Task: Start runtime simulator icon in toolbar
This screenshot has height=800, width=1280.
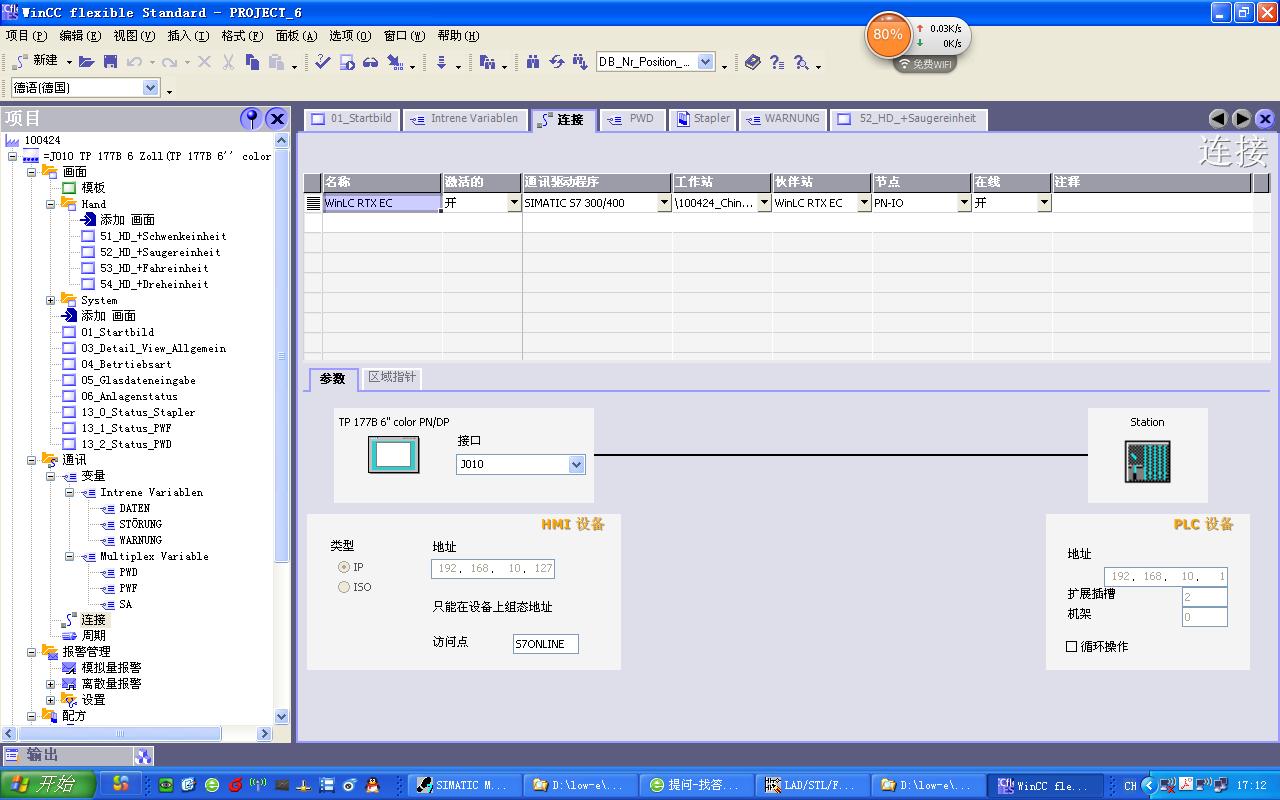Action: (x=347, y=62)
